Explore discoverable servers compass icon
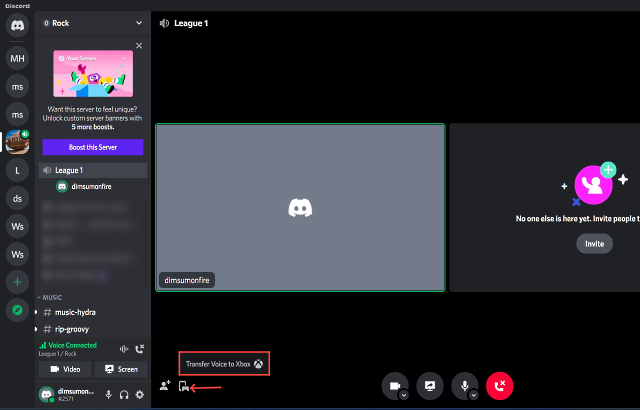The height and width of the screenshot is (410, 640). click(x=17, y=310)
